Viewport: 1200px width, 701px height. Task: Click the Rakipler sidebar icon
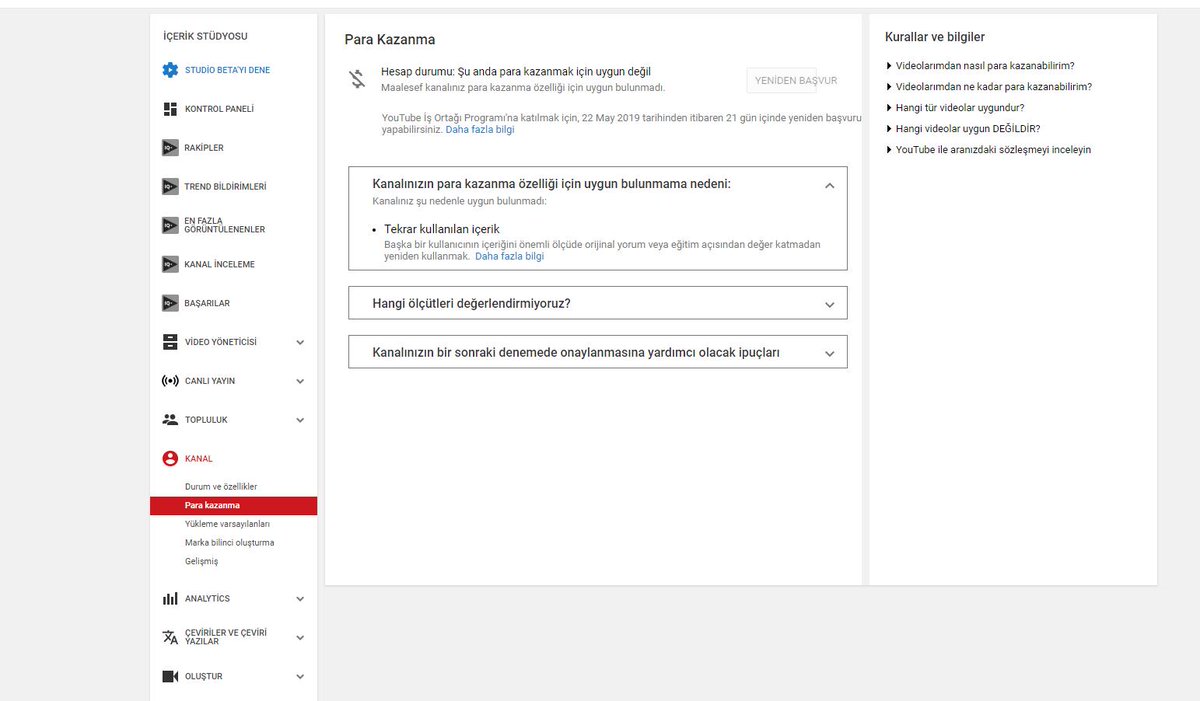170,148
